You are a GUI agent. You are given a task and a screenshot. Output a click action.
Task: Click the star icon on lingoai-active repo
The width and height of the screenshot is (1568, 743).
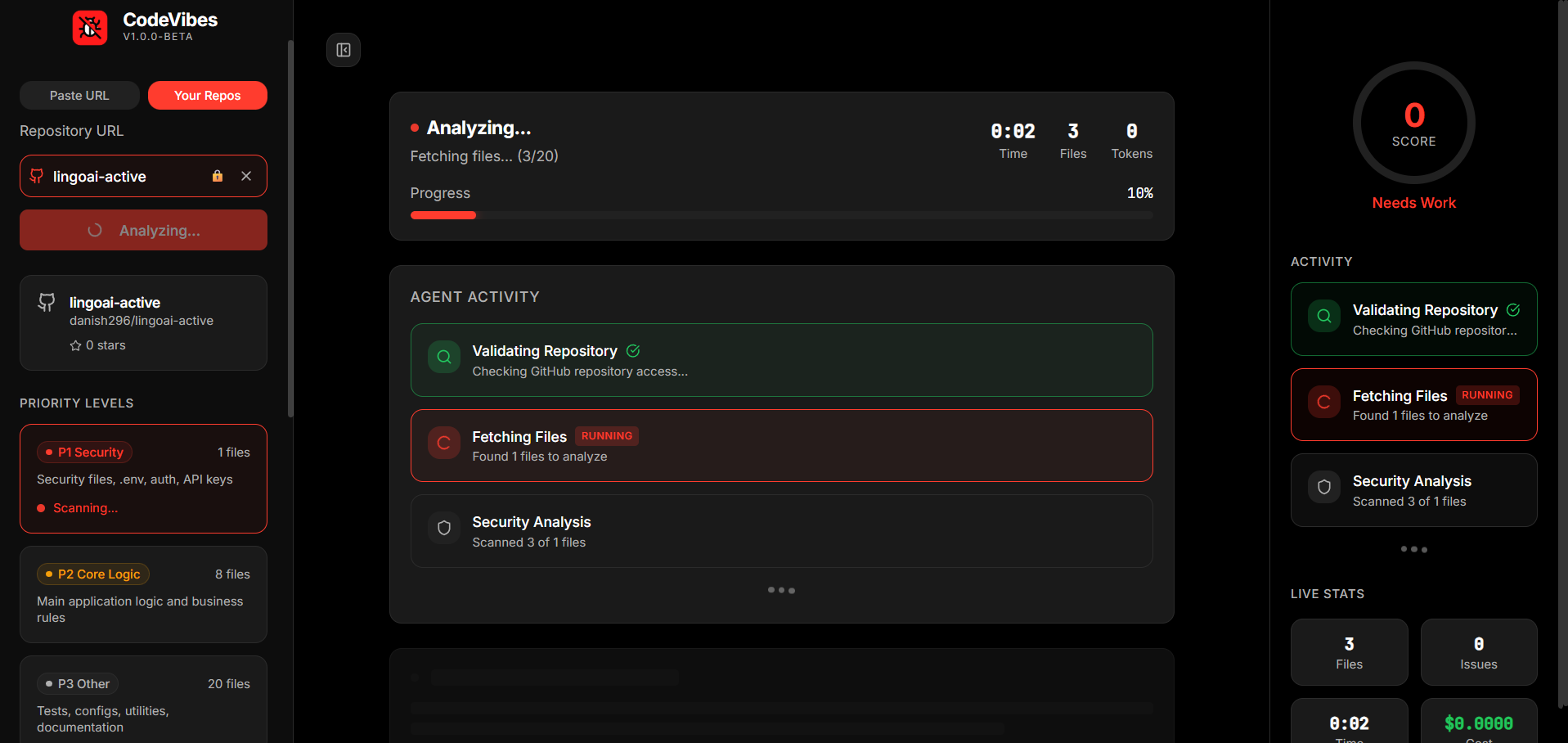tap(76, 344)
